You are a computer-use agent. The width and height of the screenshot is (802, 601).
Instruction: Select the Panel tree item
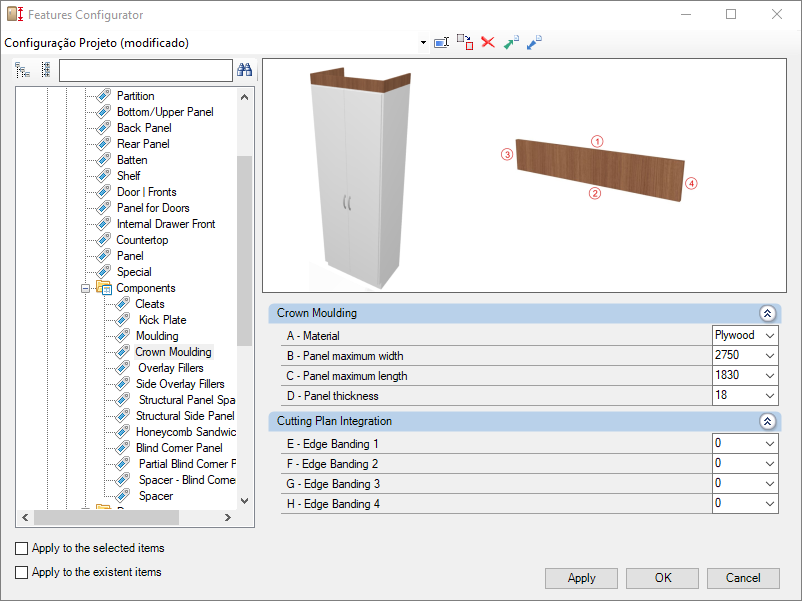point(130,256)
